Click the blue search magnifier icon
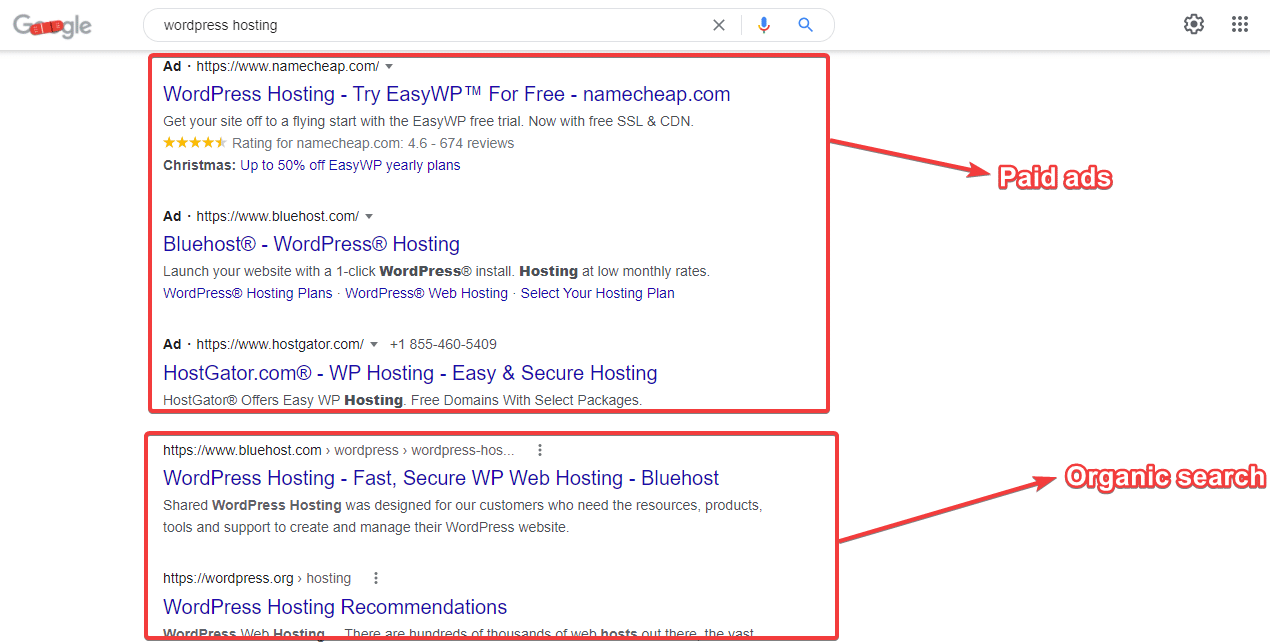The width and height of the screenshot is (1270, 644). tap(805, 25)
